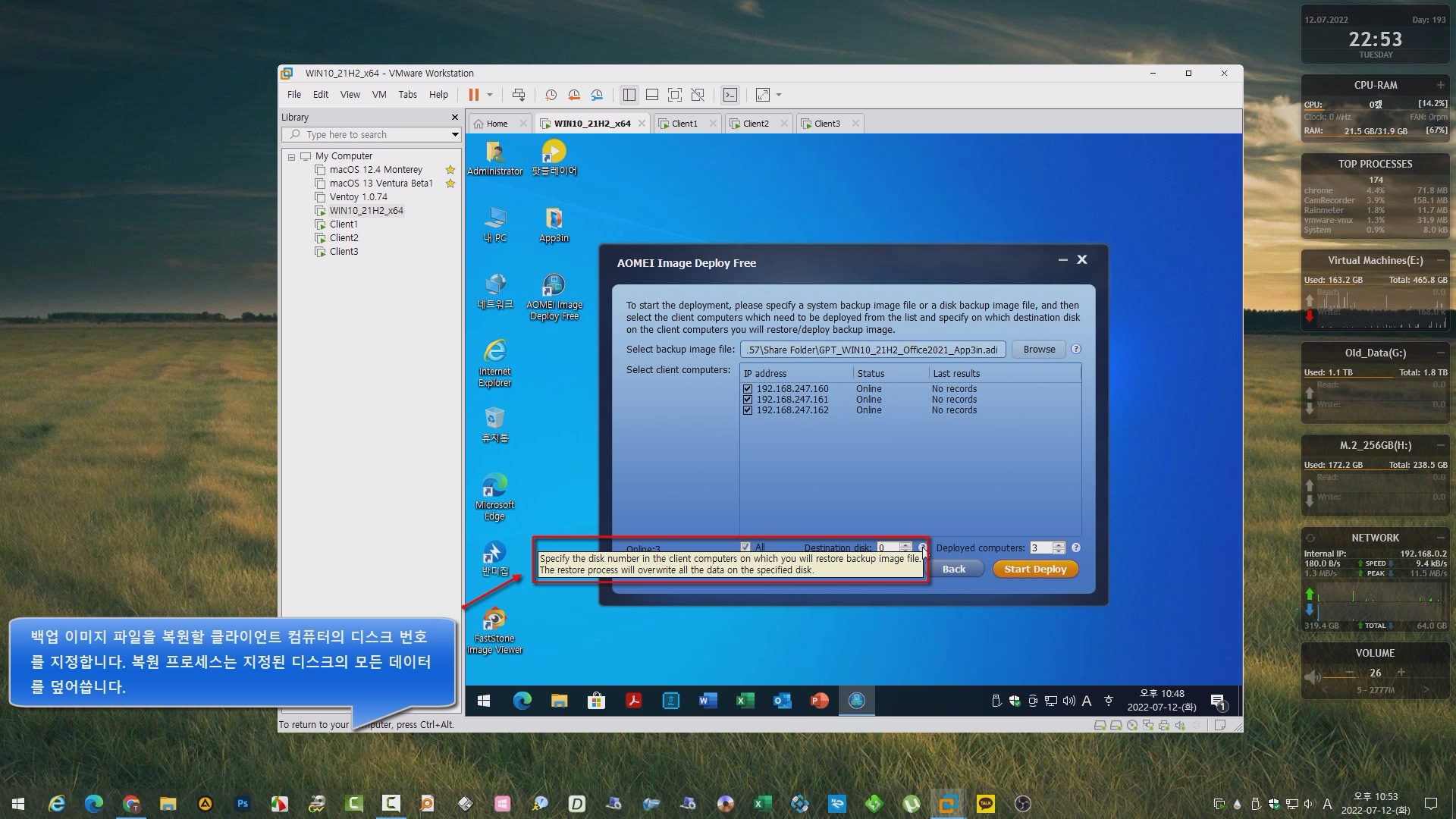This screenshot has width=1456, height=819.
Task: Open the snapshot manager icon
Action: [598, 95]
